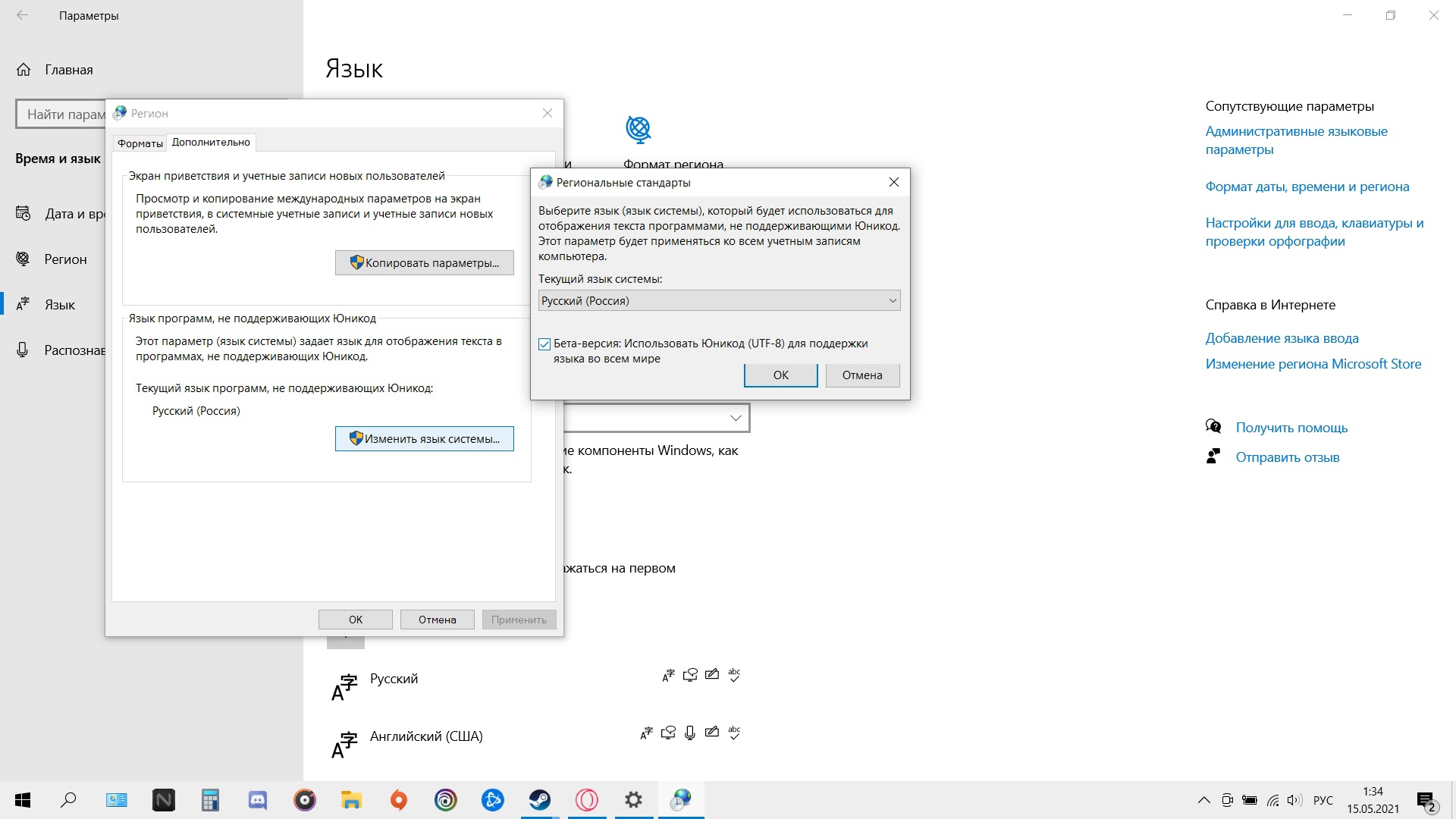Click the Найти параметр search field
The width and height of the screenshot is (1456, 819).
point(61,115)
